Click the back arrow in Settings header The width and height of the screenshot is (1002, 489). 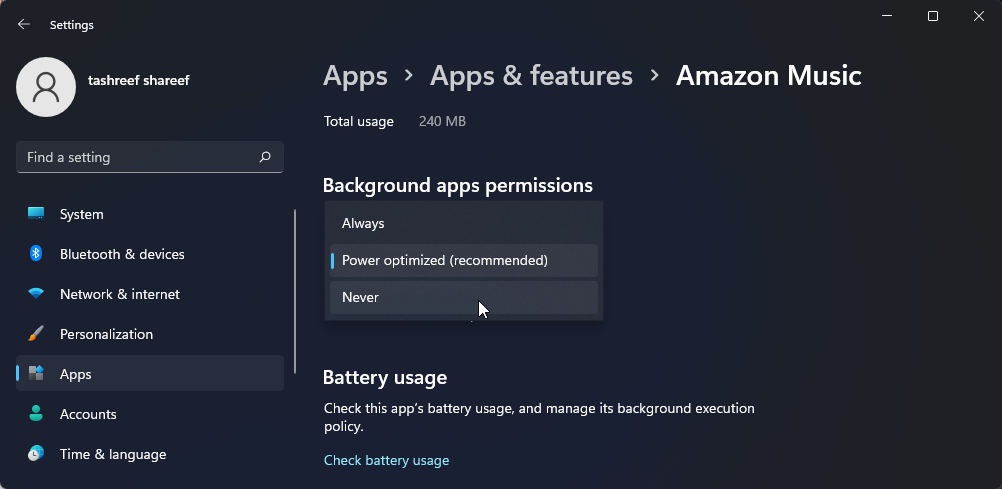[x=24, y=24]
